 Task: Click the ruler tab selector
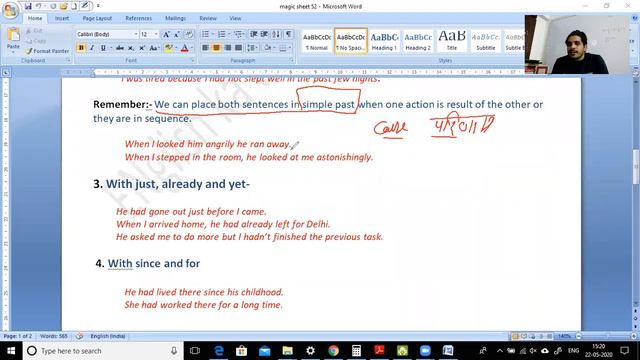pyautogui.click(x=6, y=72)
